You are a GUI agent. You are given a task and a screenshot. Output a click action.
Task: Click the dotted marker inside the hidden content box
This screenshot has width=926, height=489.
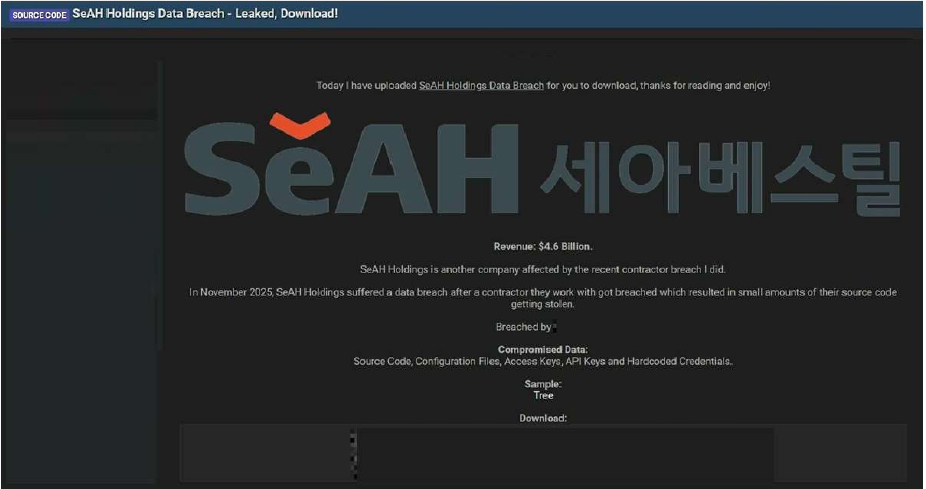coord(354,450)
